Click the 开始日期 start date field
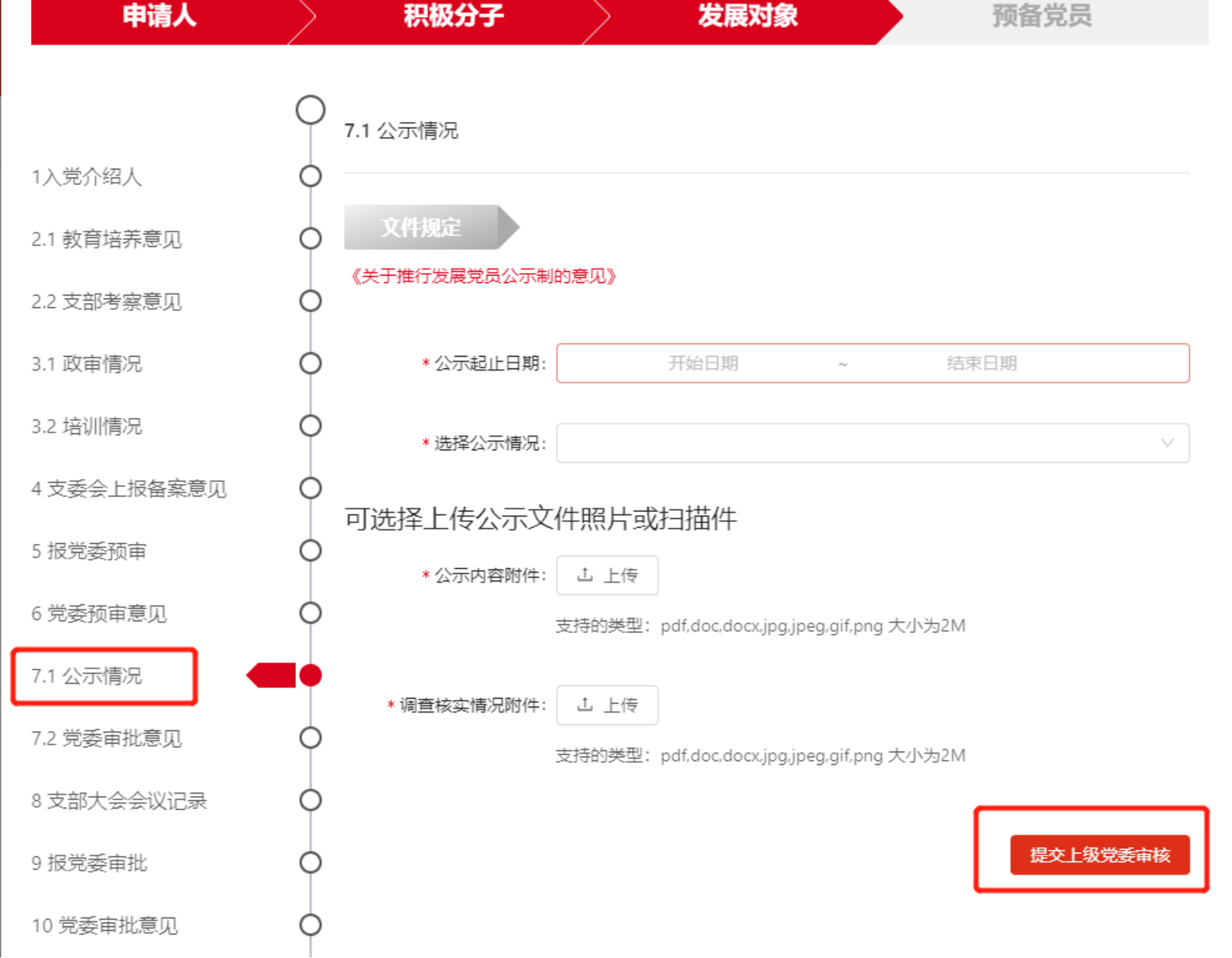Screen dimensions: 1232x958 (x=702, y=363)
